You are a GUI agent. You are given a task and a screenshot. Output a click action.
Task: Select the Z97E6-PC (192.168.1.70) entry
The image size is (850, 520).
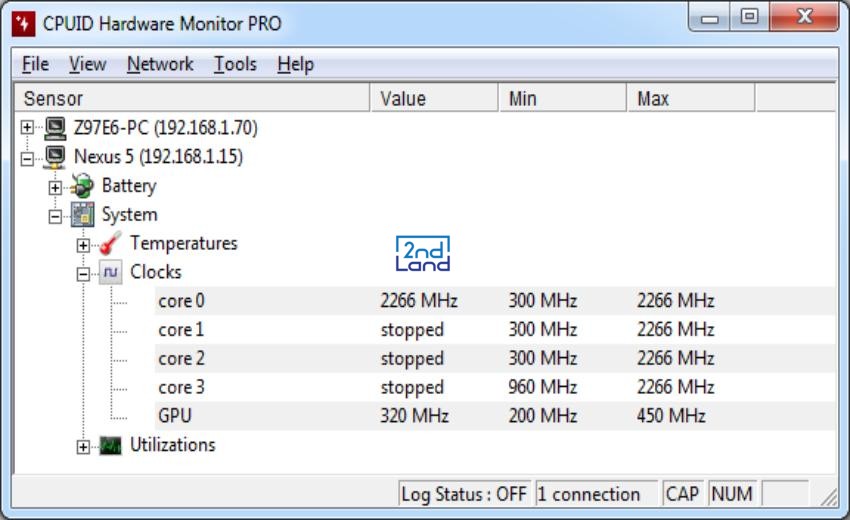[165, 128]
